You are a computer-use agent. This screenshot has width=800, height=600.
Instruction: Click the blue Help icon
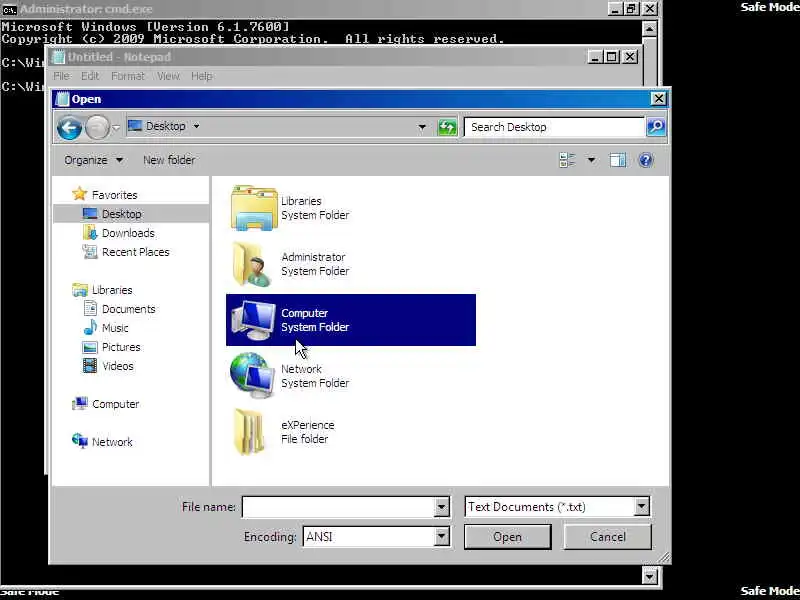tap(645, 160)
